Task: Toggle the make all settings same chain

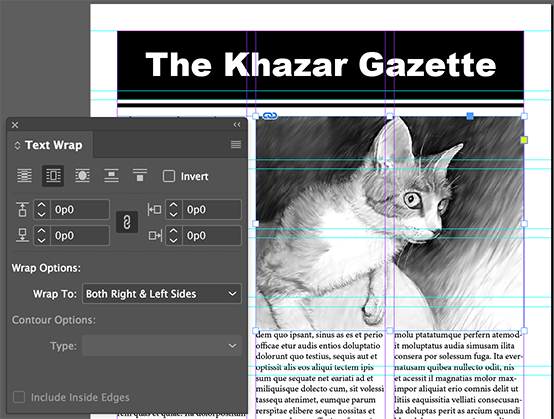Action: (x=127, y=222)
